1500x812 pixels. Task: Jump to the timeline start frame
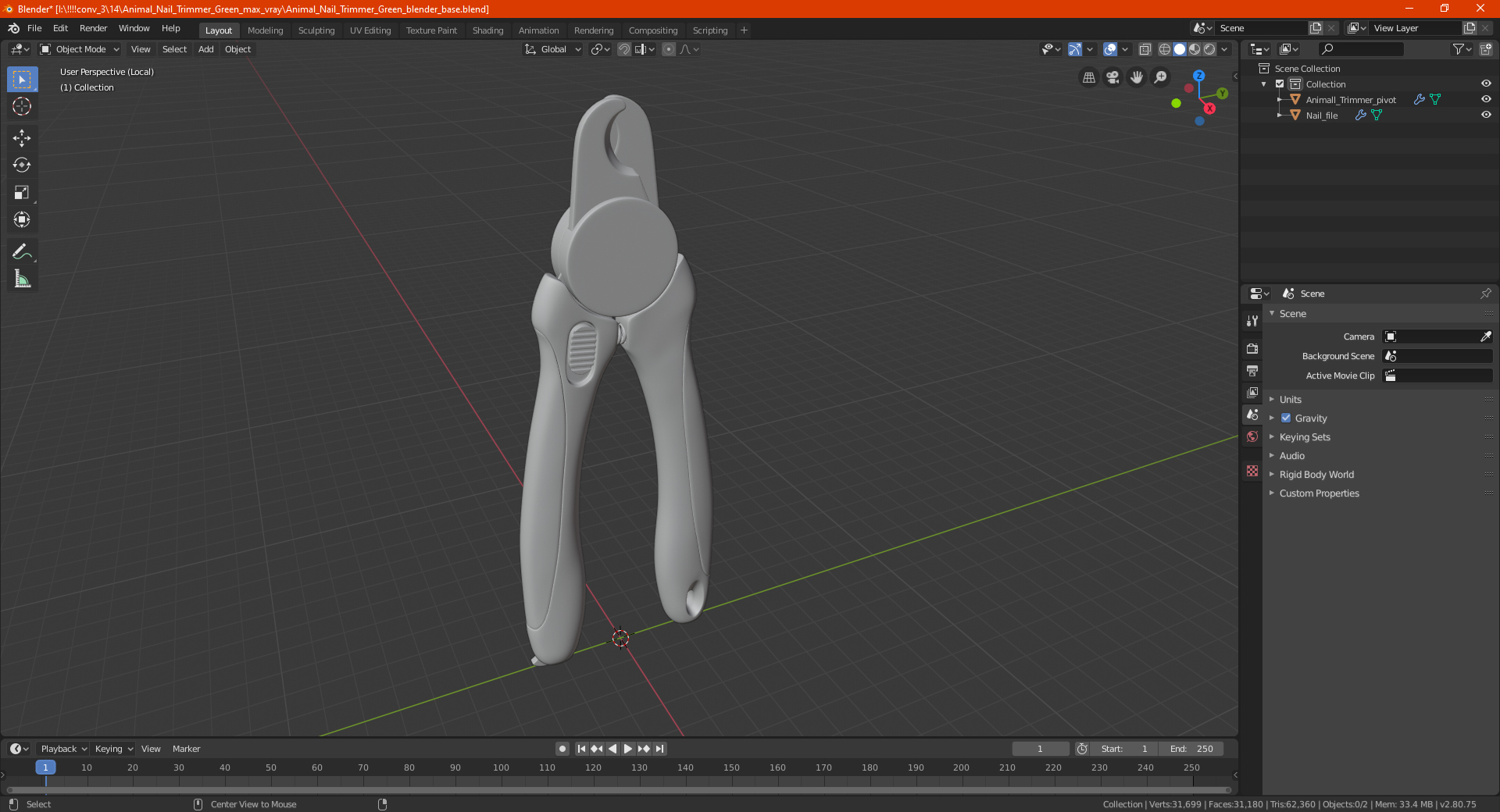(581, 749)
